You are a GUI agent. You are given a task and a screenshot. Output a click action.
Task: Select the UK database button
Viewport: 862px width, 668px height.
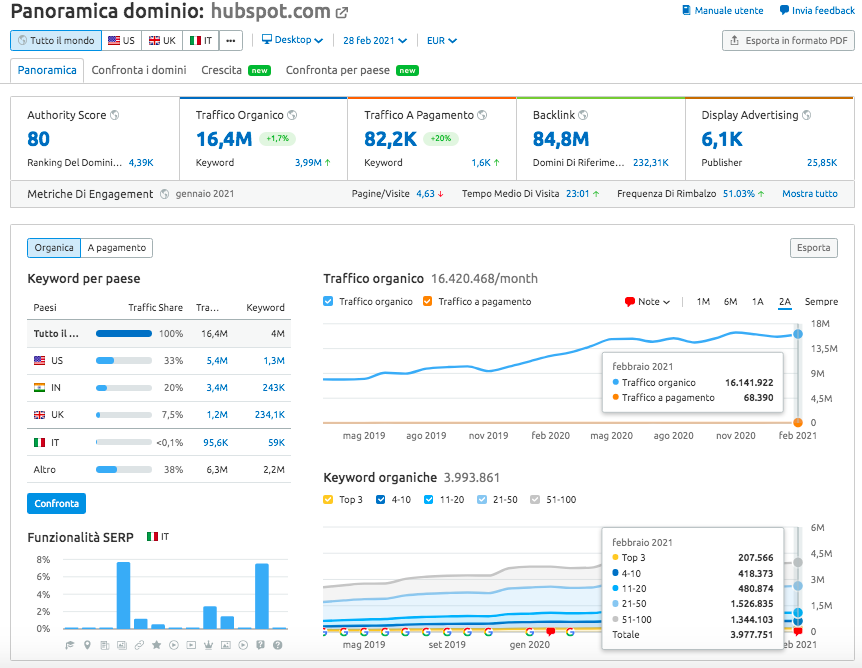point(162,41)
